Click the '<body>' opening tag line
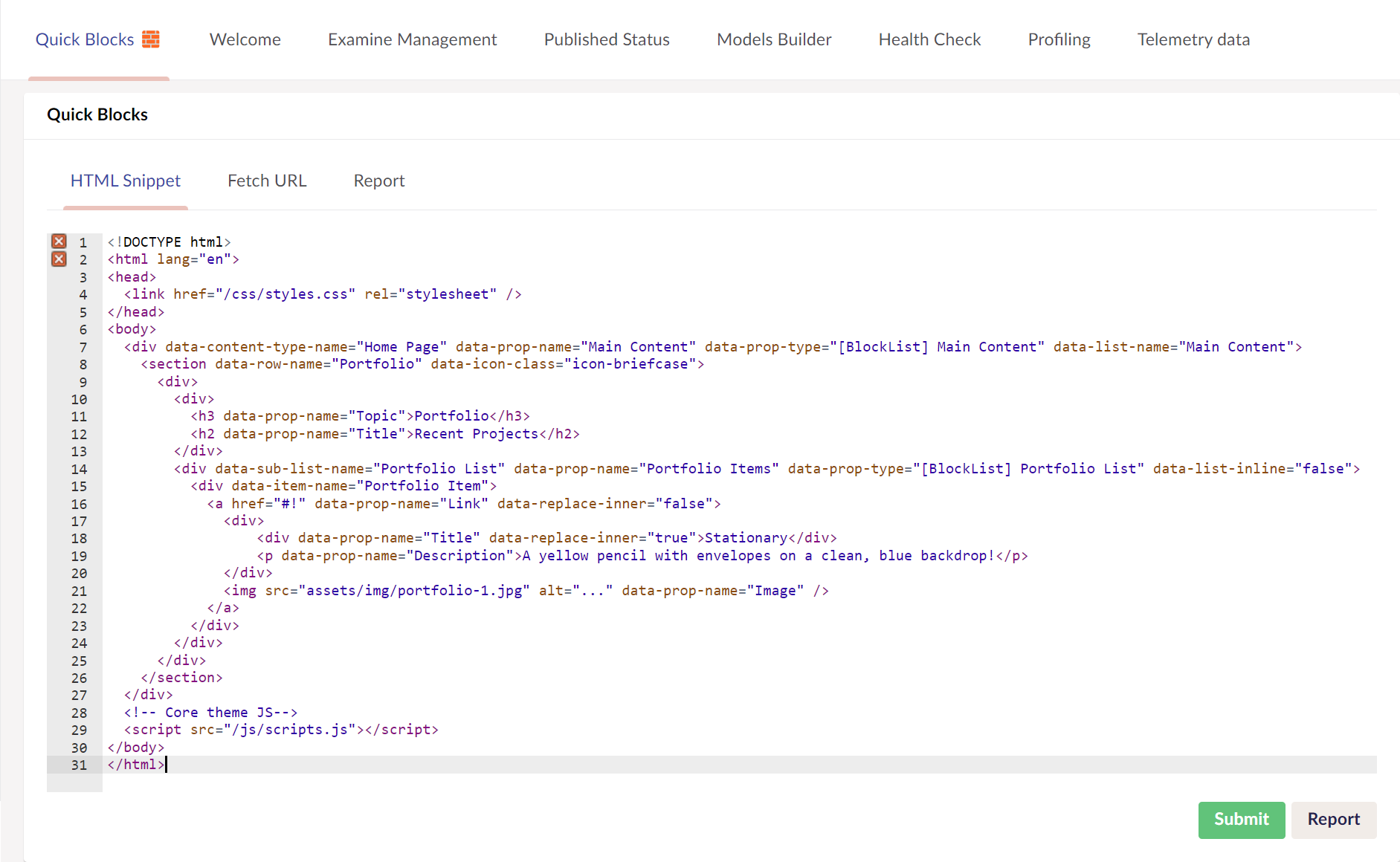 click(132, 329)
